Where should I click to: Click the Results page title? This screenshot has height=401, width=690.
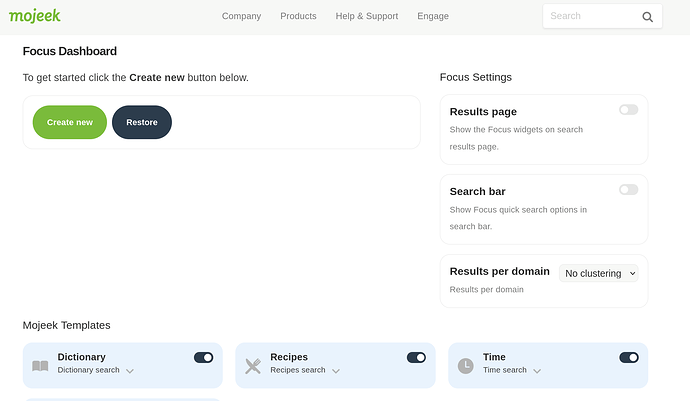coord(483,112)
